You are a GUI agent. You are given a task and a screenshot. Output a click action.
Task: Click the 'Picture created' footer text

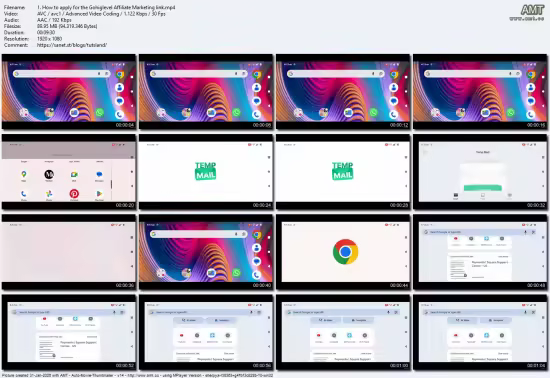point(137,375)
